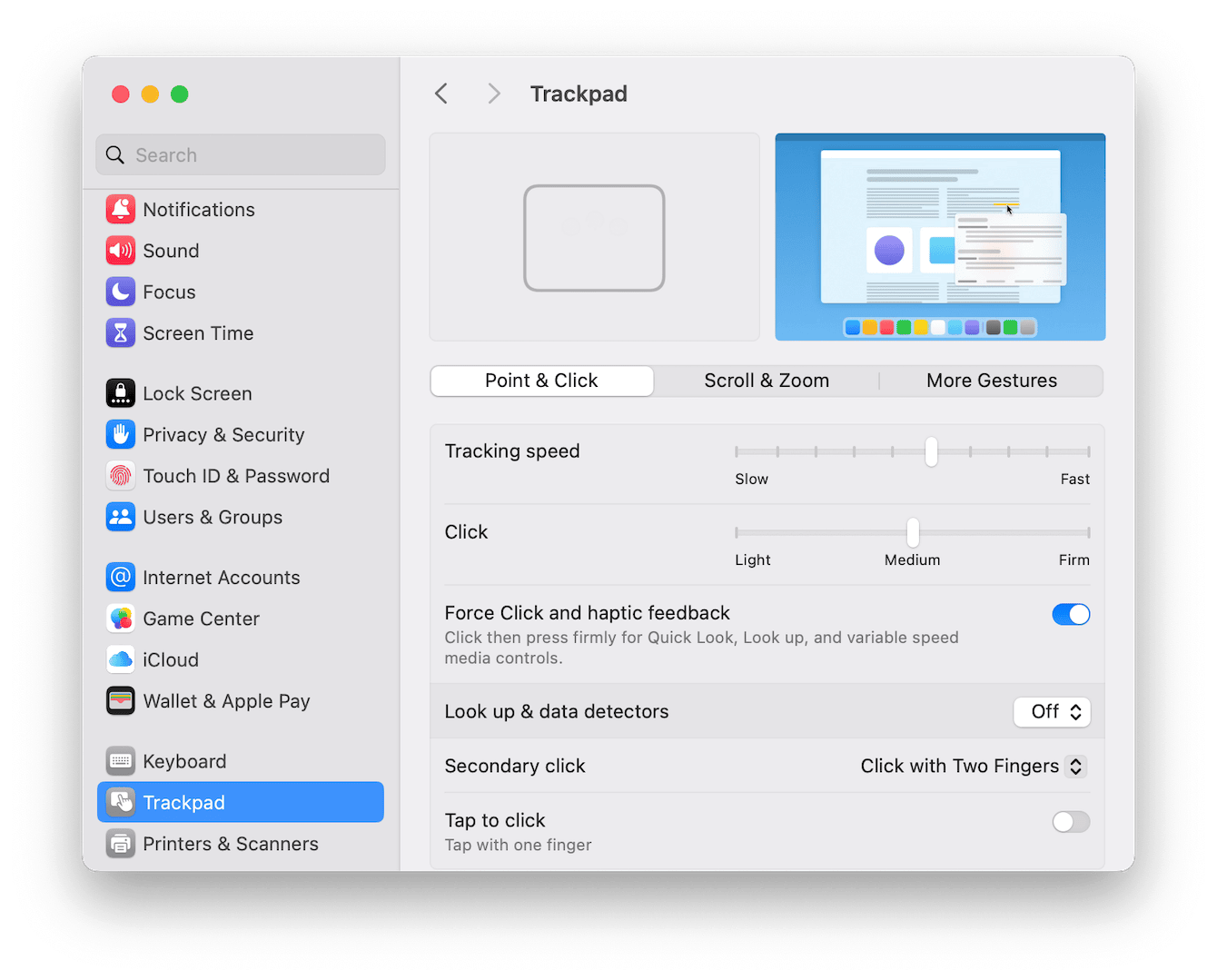Enable Tap to click
The image size is (1217, 980).
coord(1071,822)
